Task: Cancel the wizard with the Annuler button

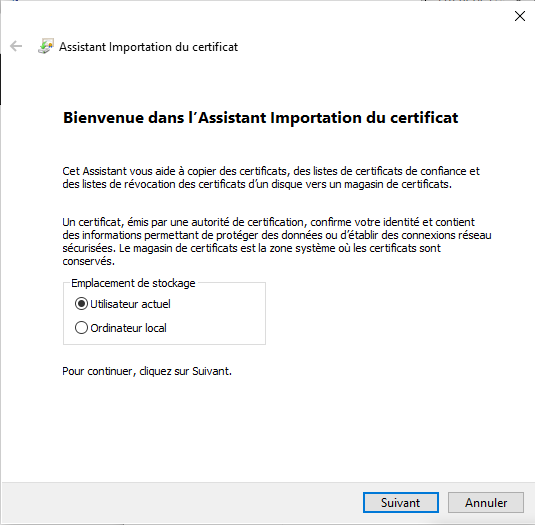Action: (x=486, y=502)
